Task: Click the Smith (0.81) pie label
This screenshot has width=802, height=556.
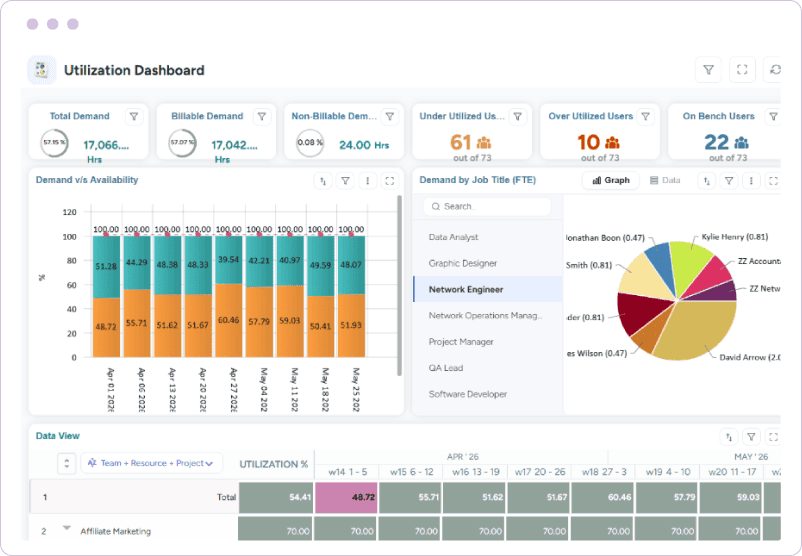Action: (589, 265)
